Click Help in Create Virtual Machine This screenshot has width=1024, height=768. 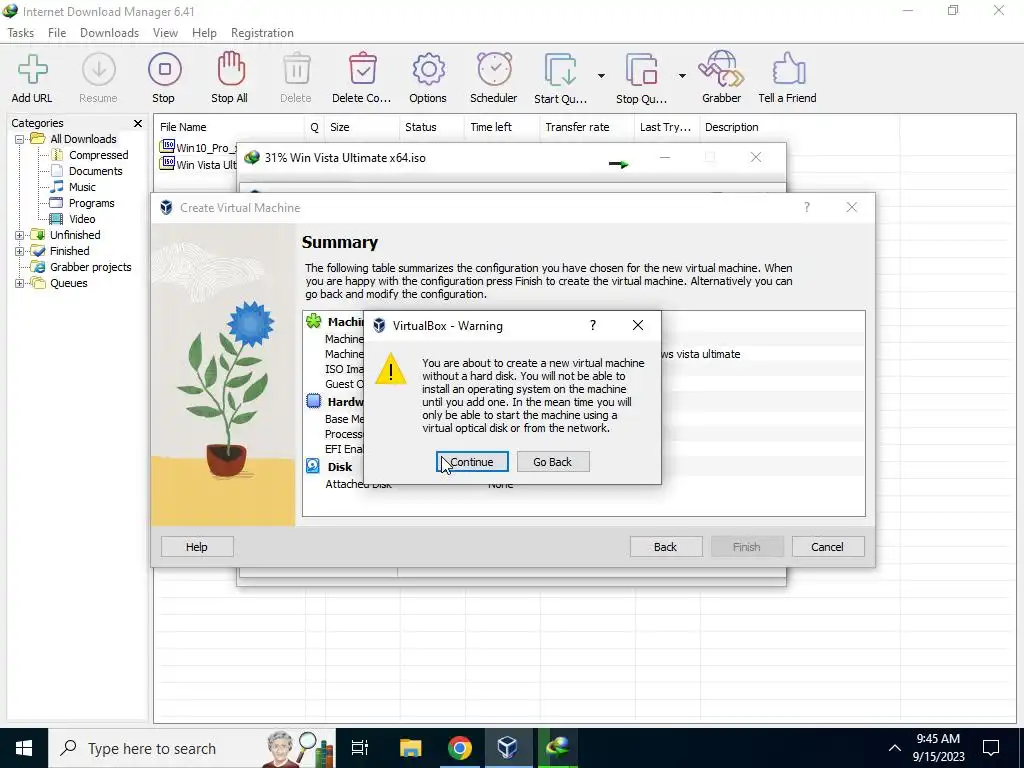pyautogui.click(x=197, y=547)
